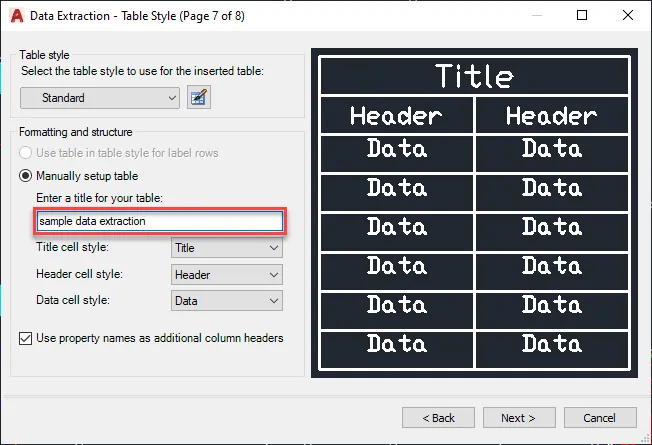
Task: Expand the Title cell style dropdown
Action: pyautogui.click(x=227, y=248)
